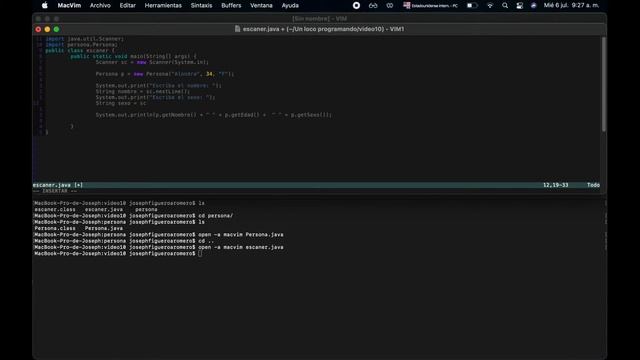Open the Apple menu
This screenshot has width=640, height=360.
pos(45,5)
